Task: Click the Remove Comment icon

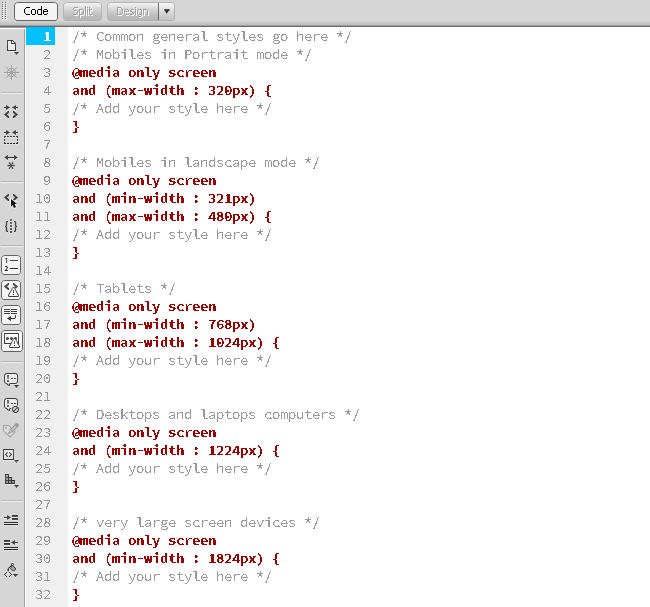Action: click(x=12, y=404)
